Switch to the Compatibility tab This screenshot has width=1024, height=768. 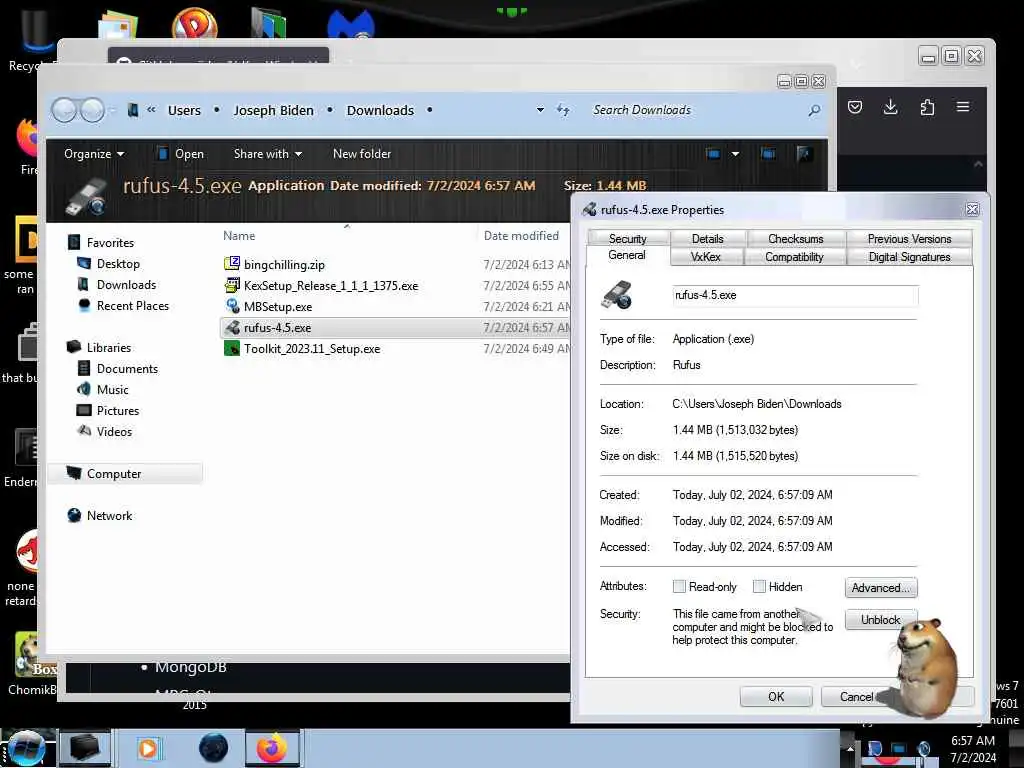coord(794,257)
